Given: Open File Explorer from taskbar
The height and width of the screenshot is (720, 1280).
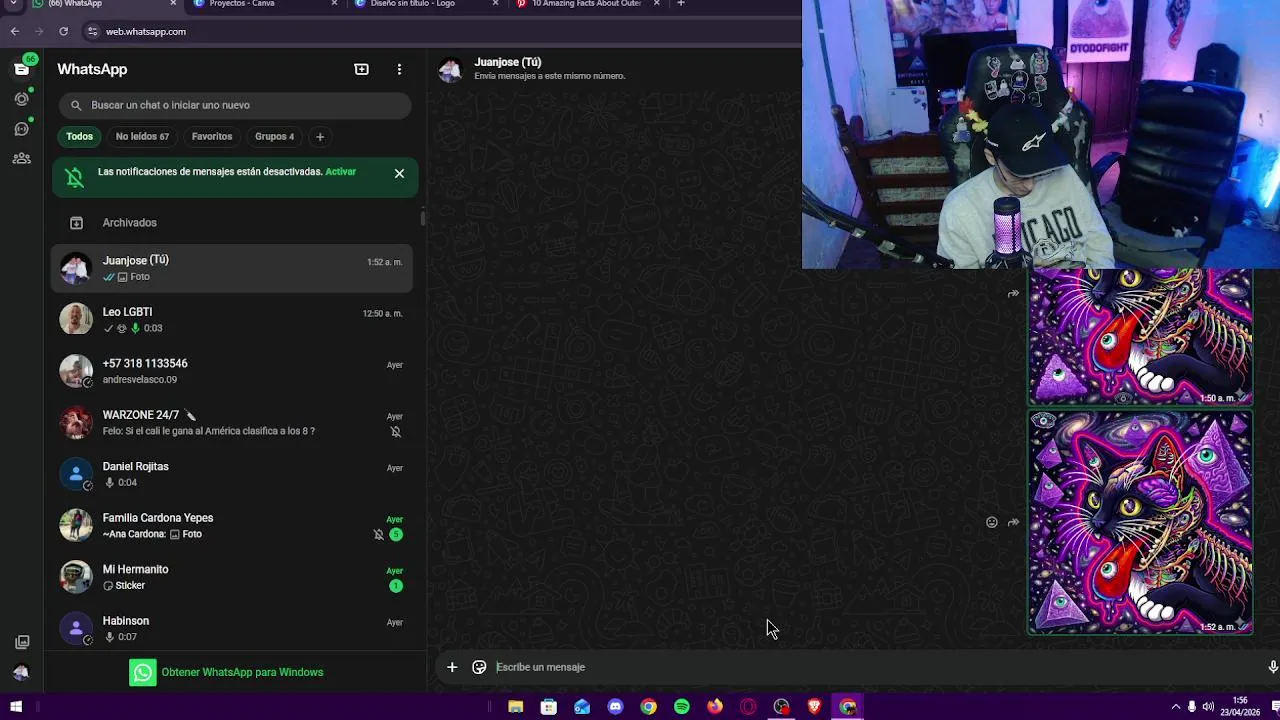Looking at the screenshot, I should pos(515,707).
